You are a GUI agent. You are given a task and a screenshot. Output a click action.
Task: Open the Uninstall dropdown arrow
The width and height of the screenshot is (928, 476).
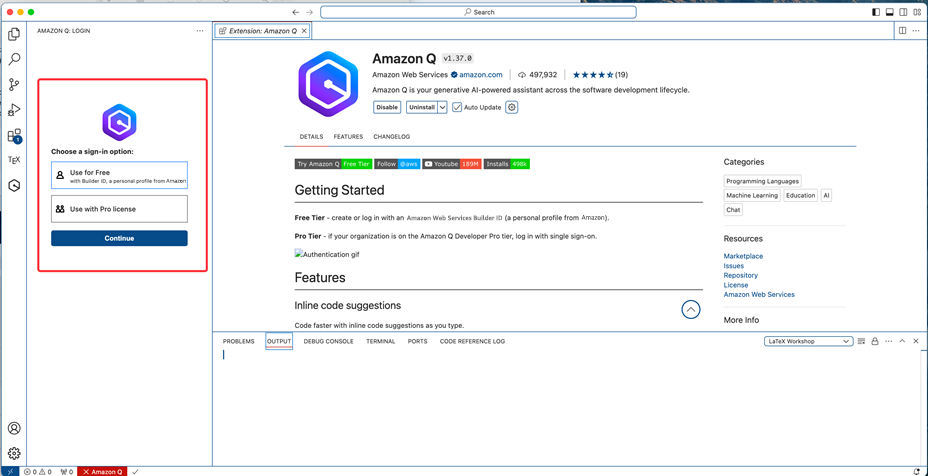[x=442, y=107]
